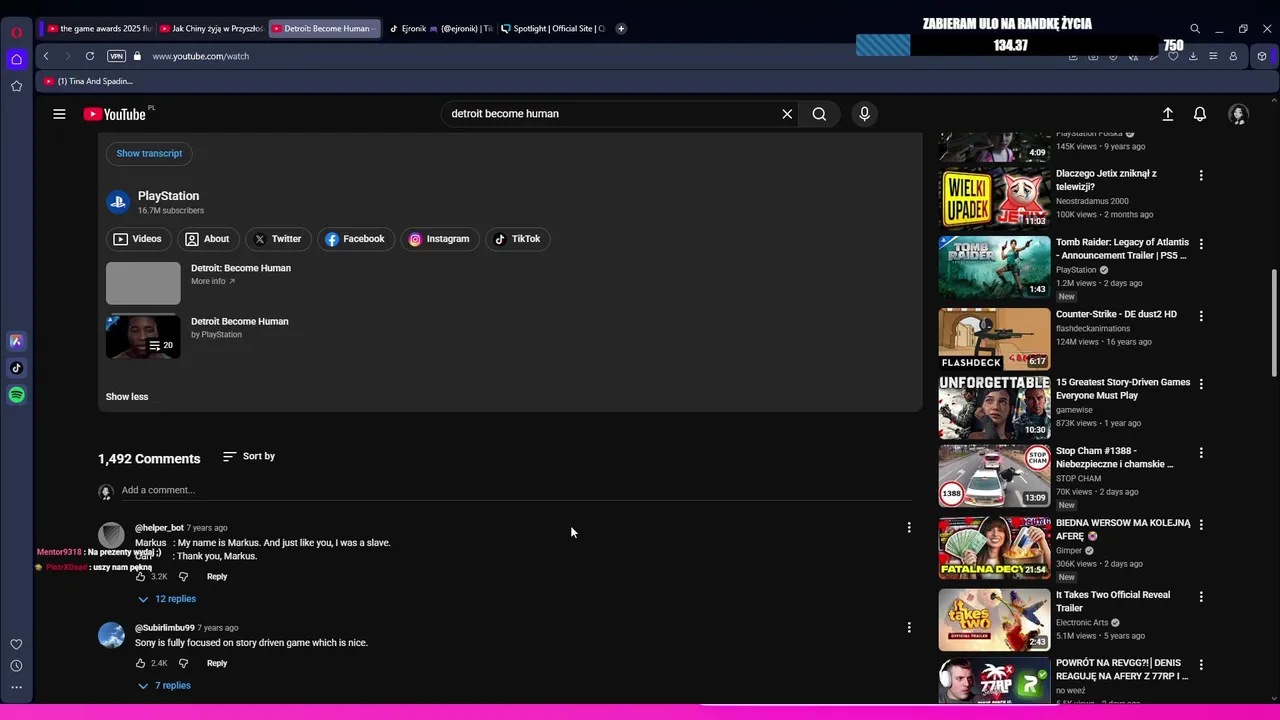Like the @helper_bot comment
The image size is (1280, 720).
(x=141, y=577)
